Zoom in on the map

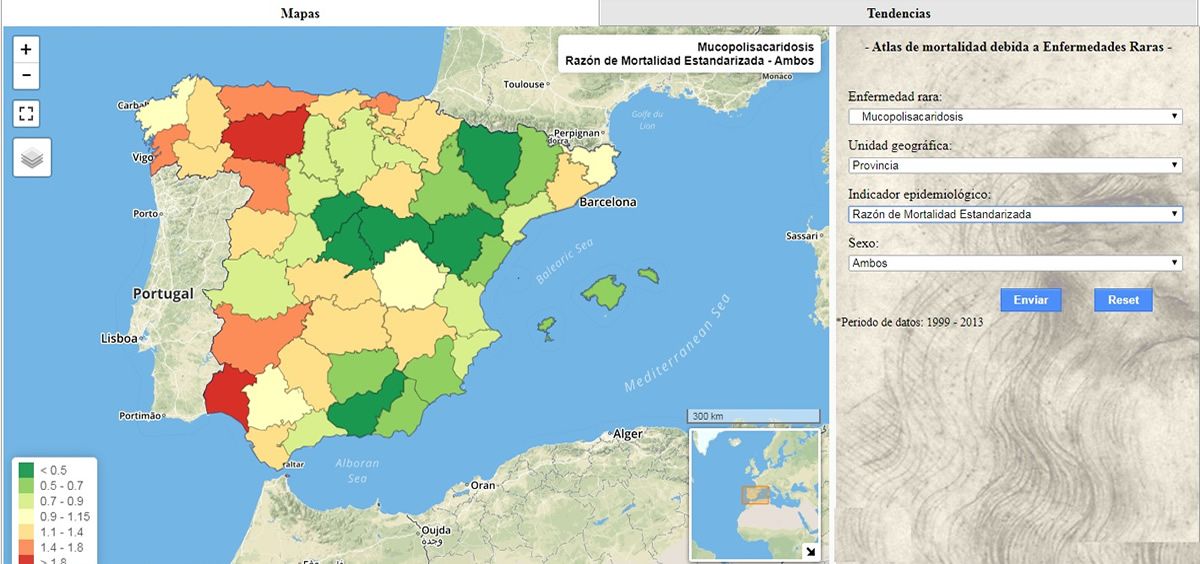26,49
